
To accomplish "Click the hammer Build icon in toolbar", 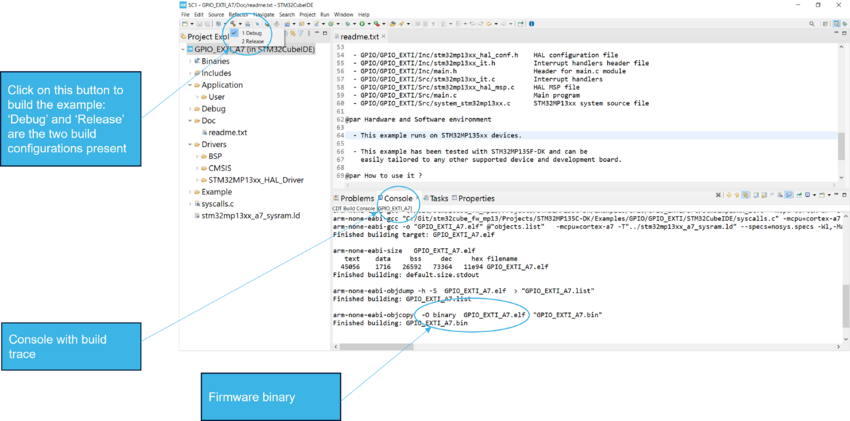I will (x=233, y=24).
